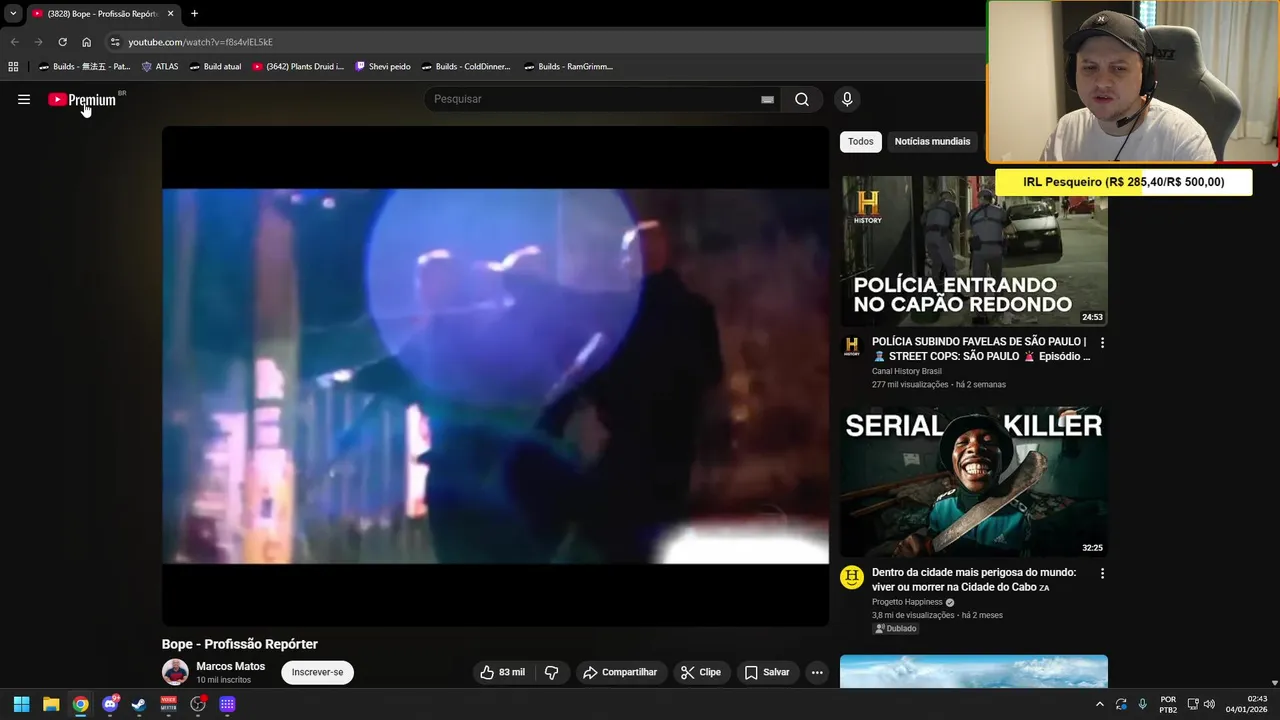Open volume control in system tray
This screenshot has height=720, width=1280.
pos(1209,704)
